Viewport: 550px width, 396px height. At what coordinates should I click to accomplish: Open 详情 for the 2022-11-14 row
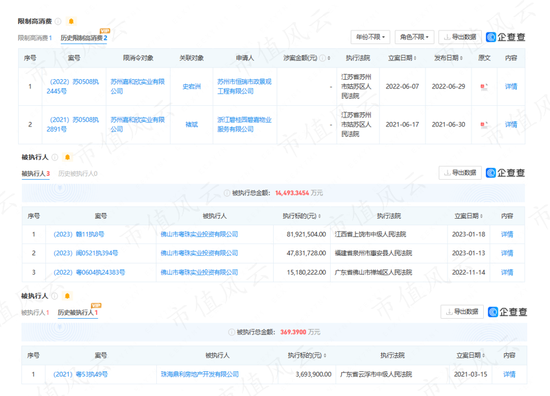click(x=507, y=273)
